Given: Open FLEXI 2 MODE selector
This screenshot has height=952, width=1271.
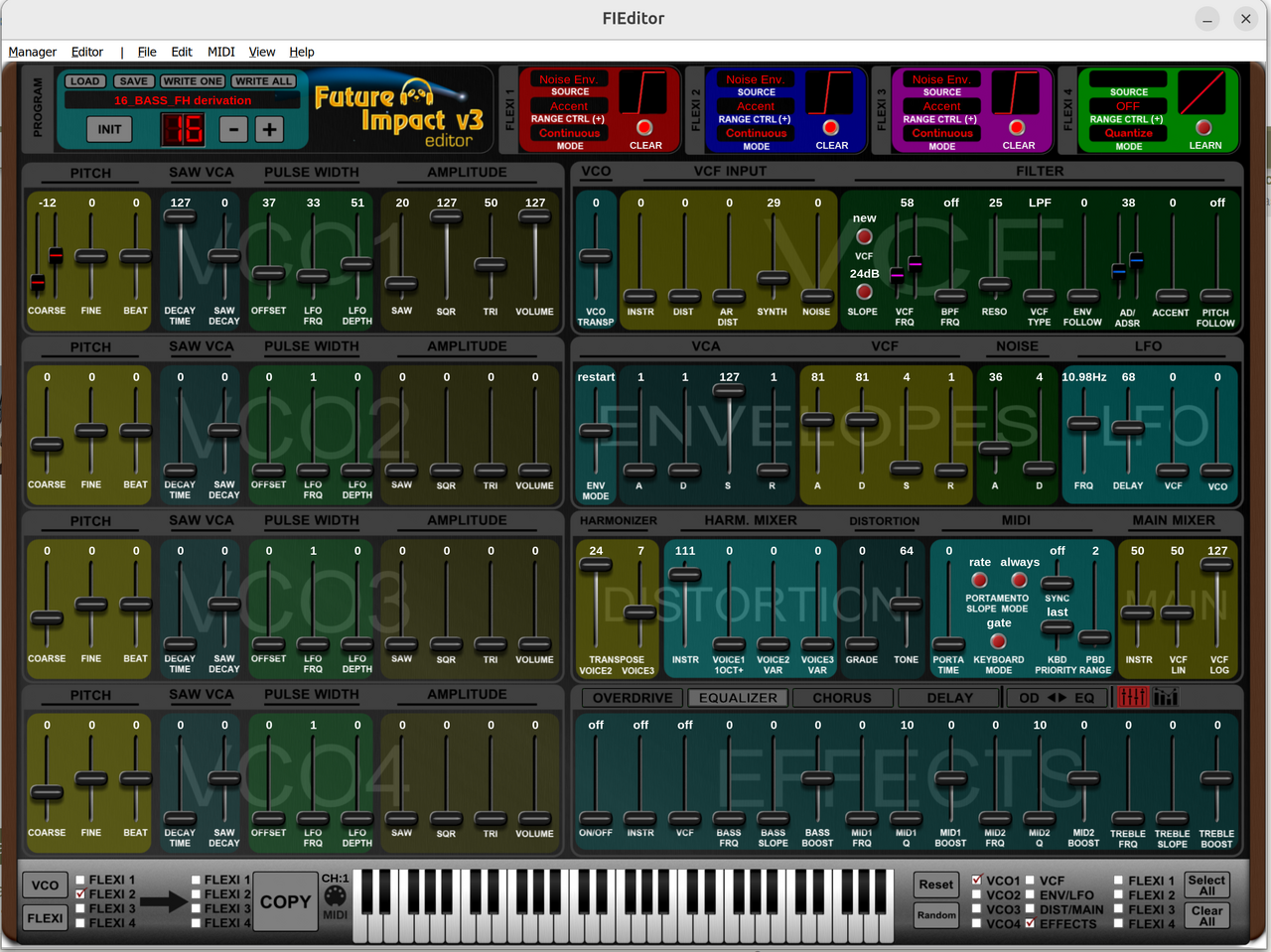Looking at the screenshot, I should (756, 133).
